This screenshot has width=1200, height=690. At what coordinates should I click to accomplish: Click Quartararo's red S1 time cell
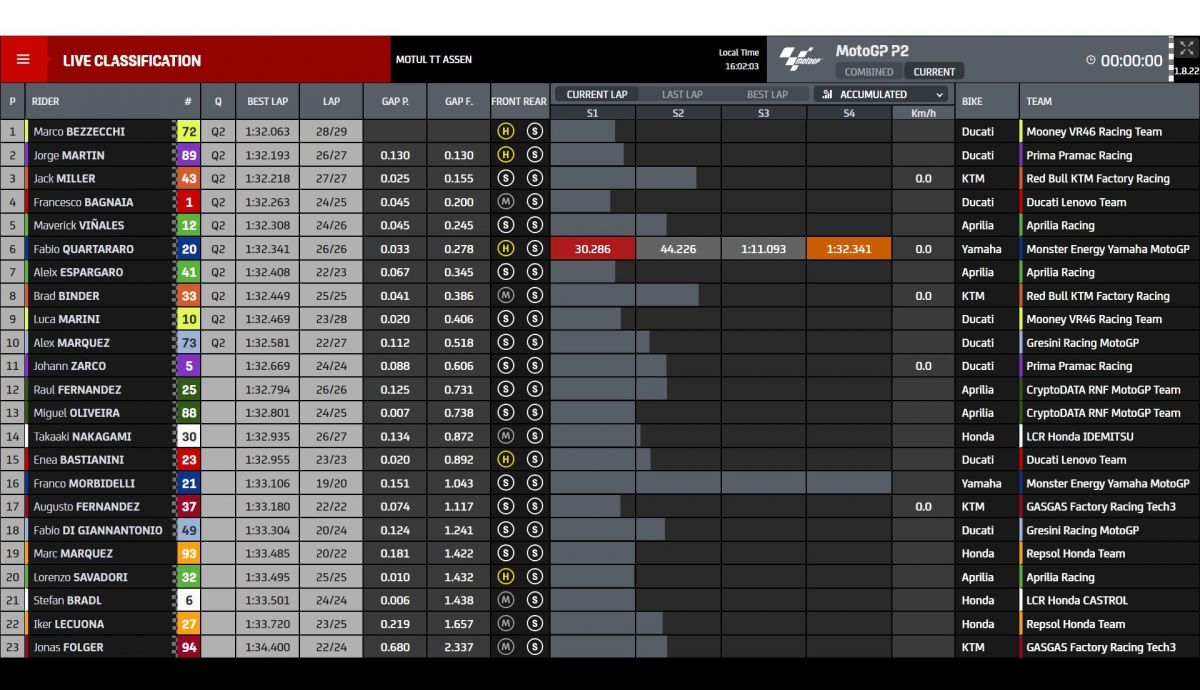pos(592,249)
